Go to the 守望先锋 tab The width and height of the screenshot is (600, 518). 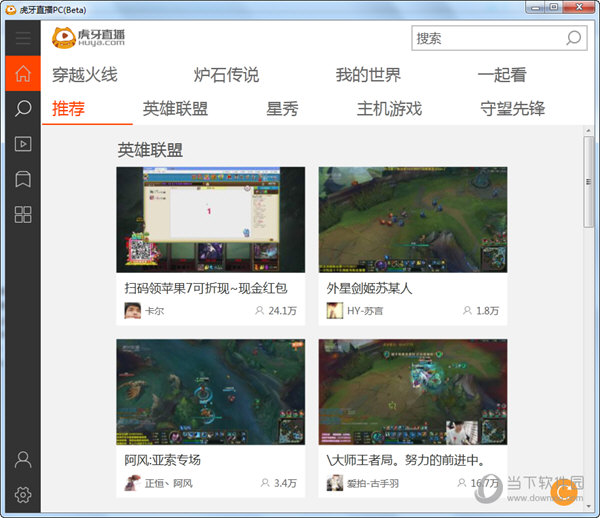coord(512,109)
